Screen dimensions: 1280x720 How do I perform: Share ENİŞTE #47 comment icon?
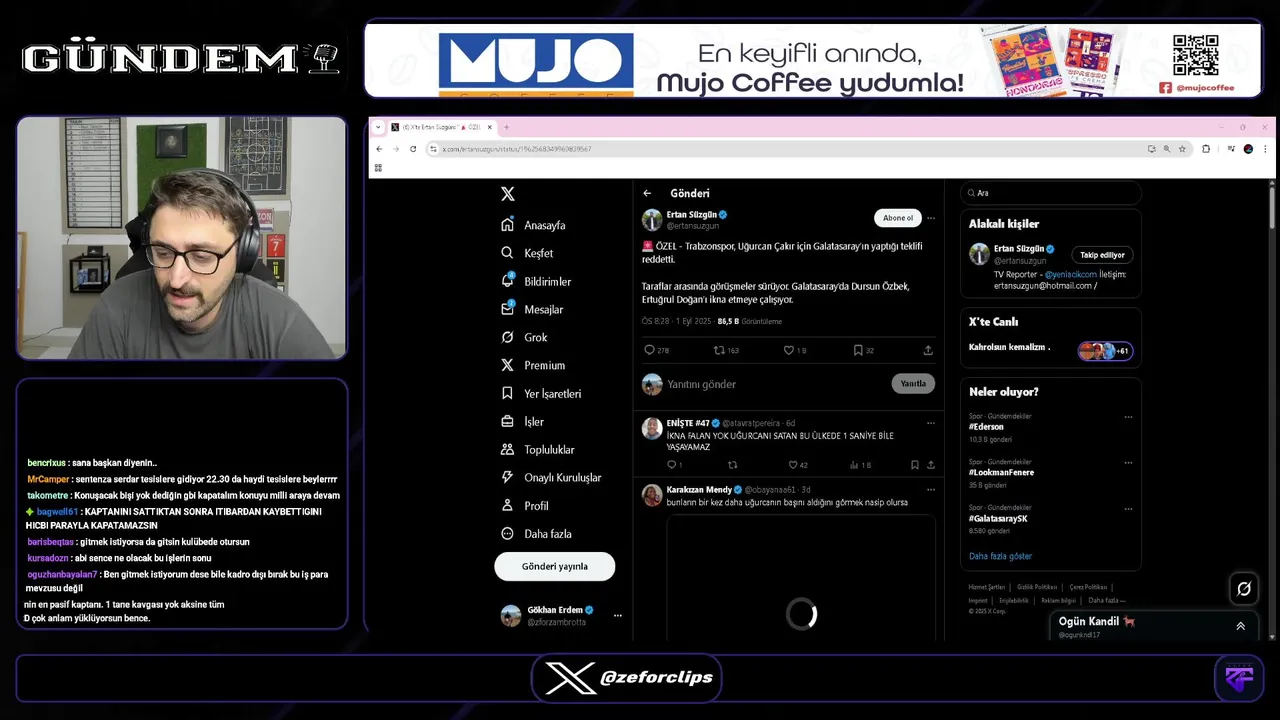click(931, 465)
